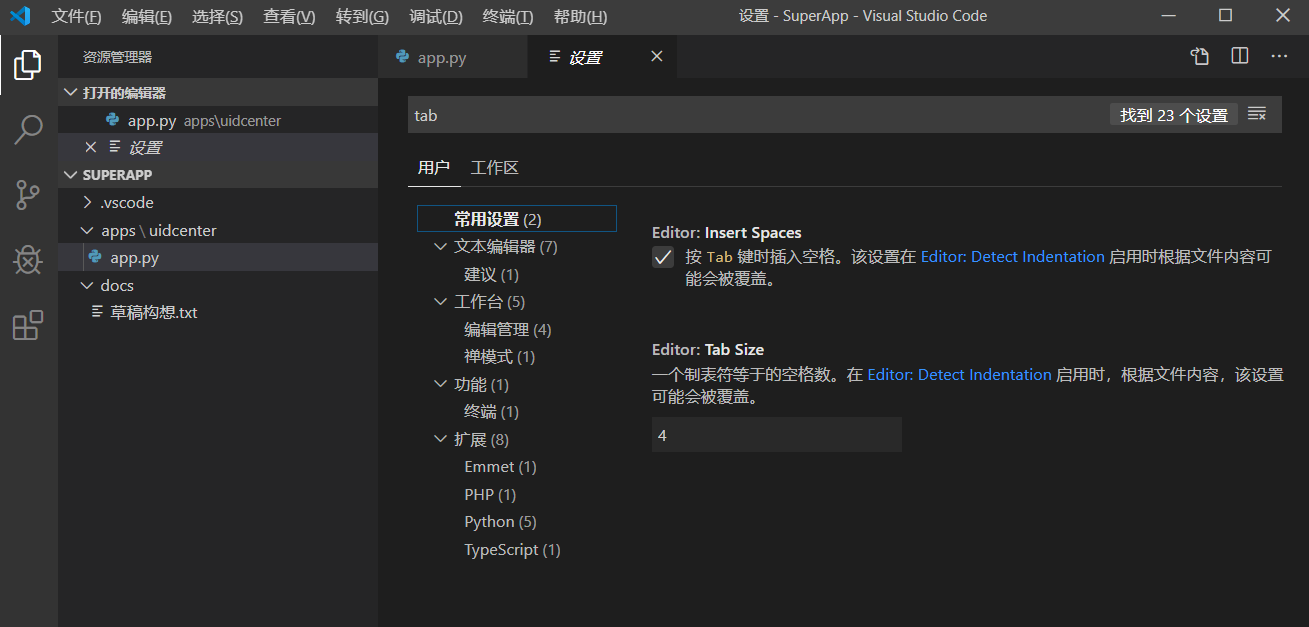Image resolution: width=1309 pixels, height=627 pixels.
Task: Open the 查看(V) menu
Action: tap(289, 17)
